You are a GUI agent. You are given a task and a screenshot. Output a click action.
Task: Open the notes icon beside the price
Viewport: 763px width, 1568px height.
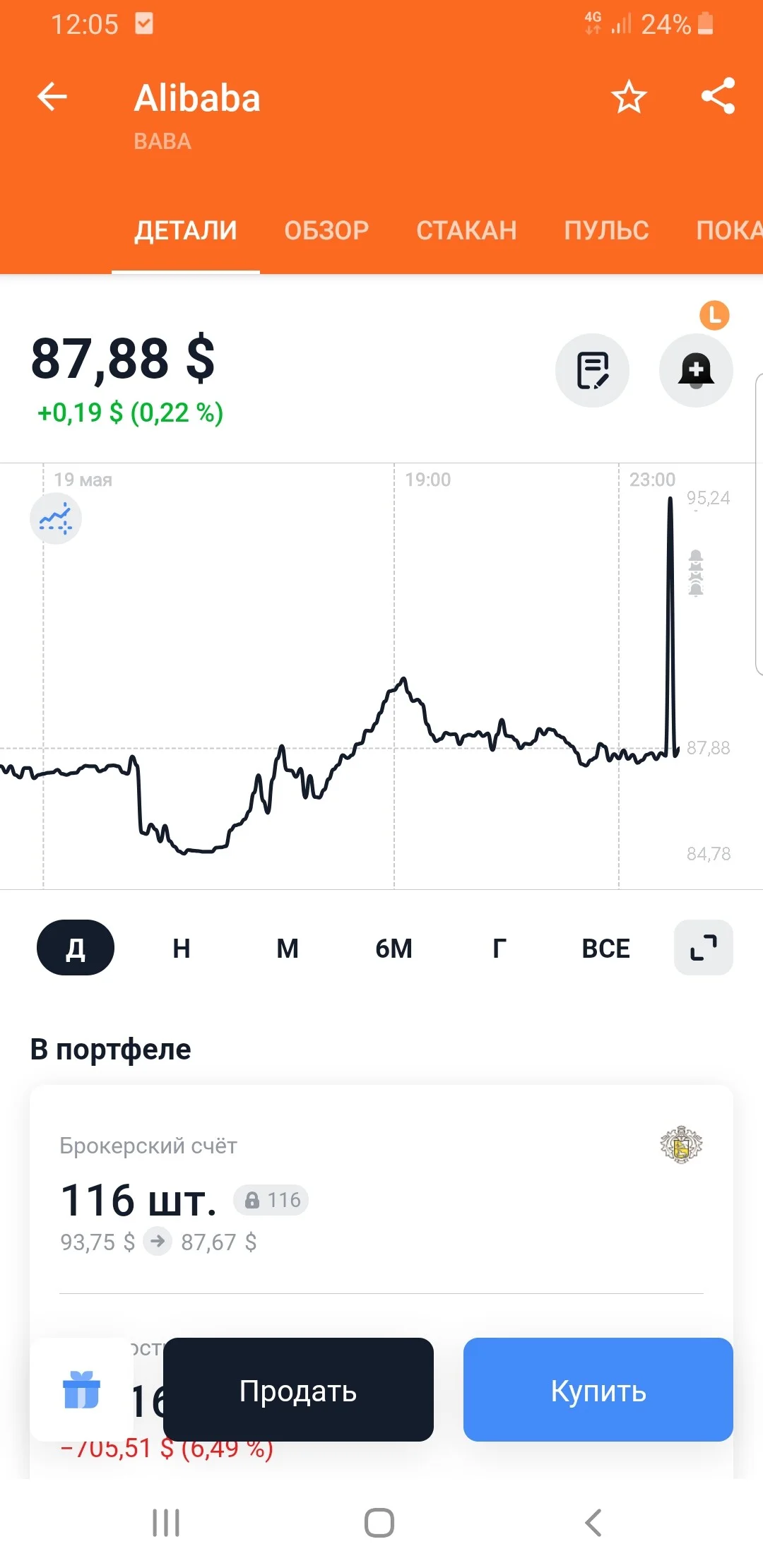[x=592, y=370]
